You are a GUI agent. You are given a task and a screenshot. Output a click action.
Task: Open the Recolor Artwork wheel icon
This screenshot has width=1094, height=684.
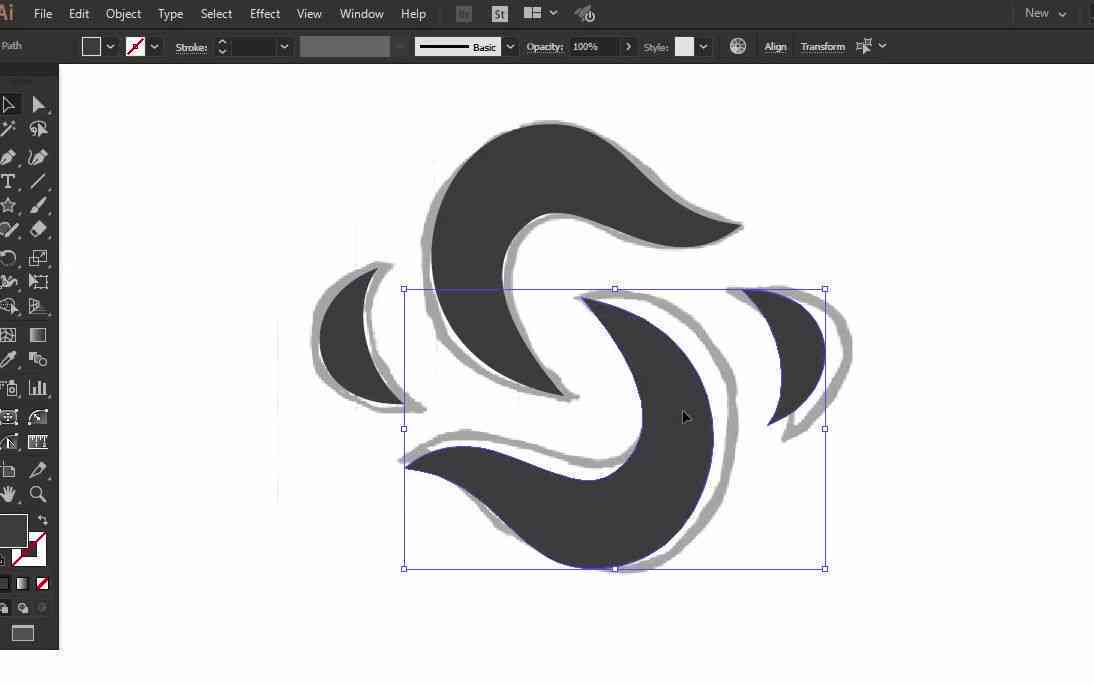click(737, 46)
